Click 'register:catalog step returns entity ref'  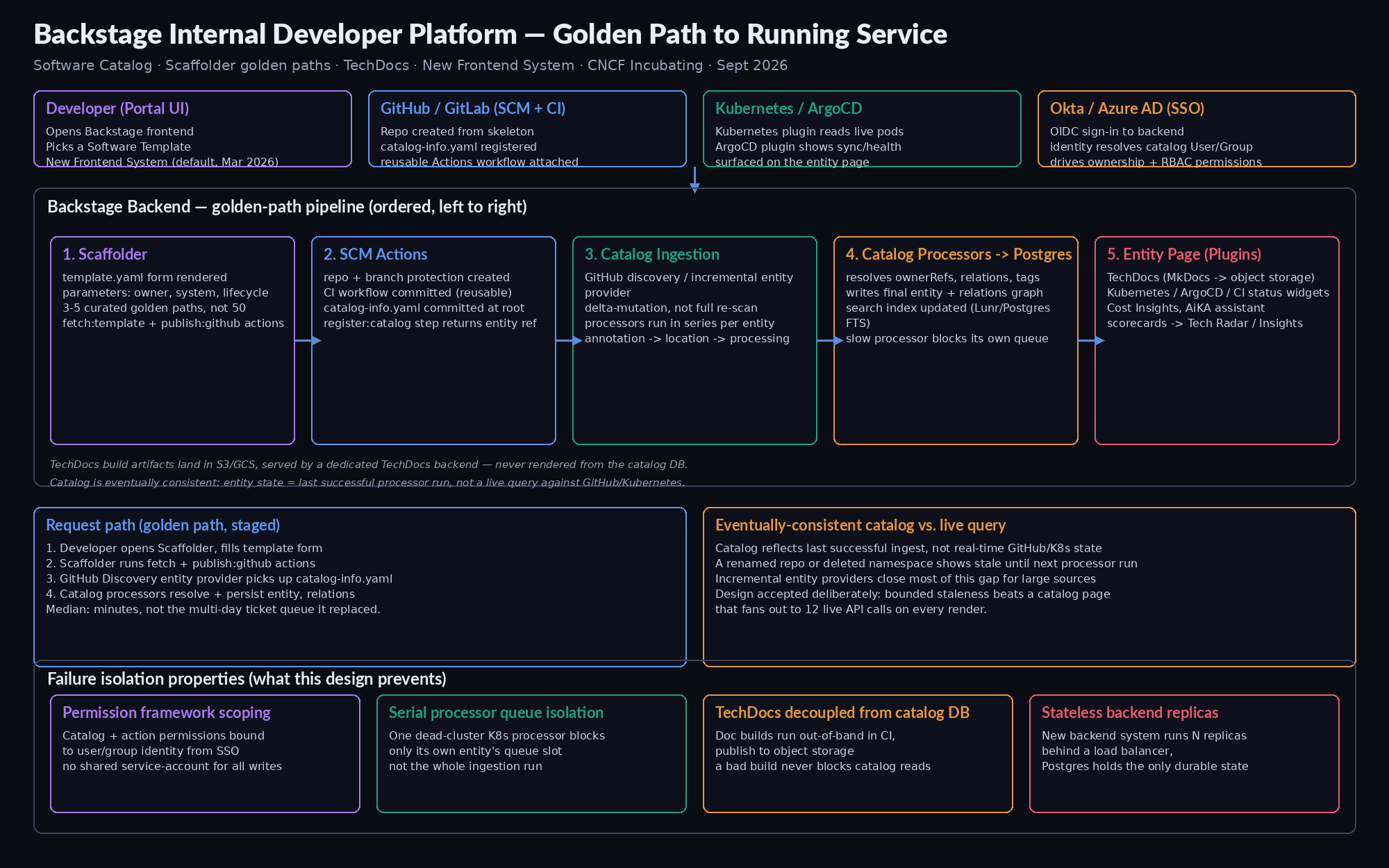coord(430,323)
